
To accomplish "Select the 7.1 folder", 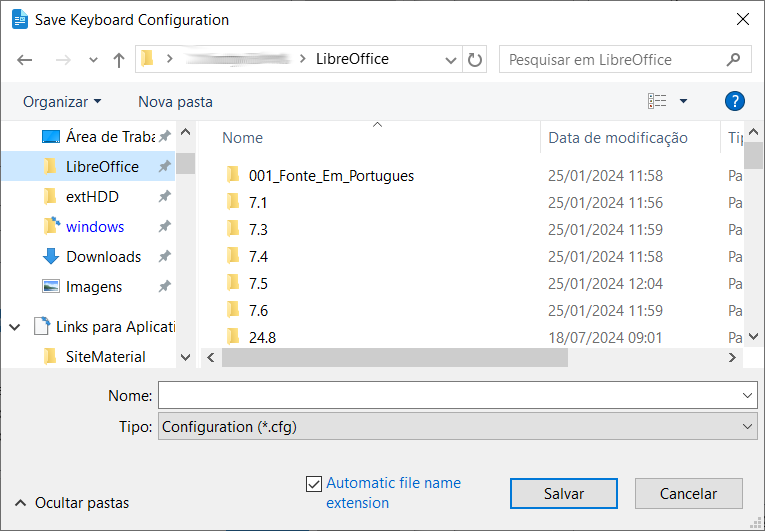I will [258, 203].
